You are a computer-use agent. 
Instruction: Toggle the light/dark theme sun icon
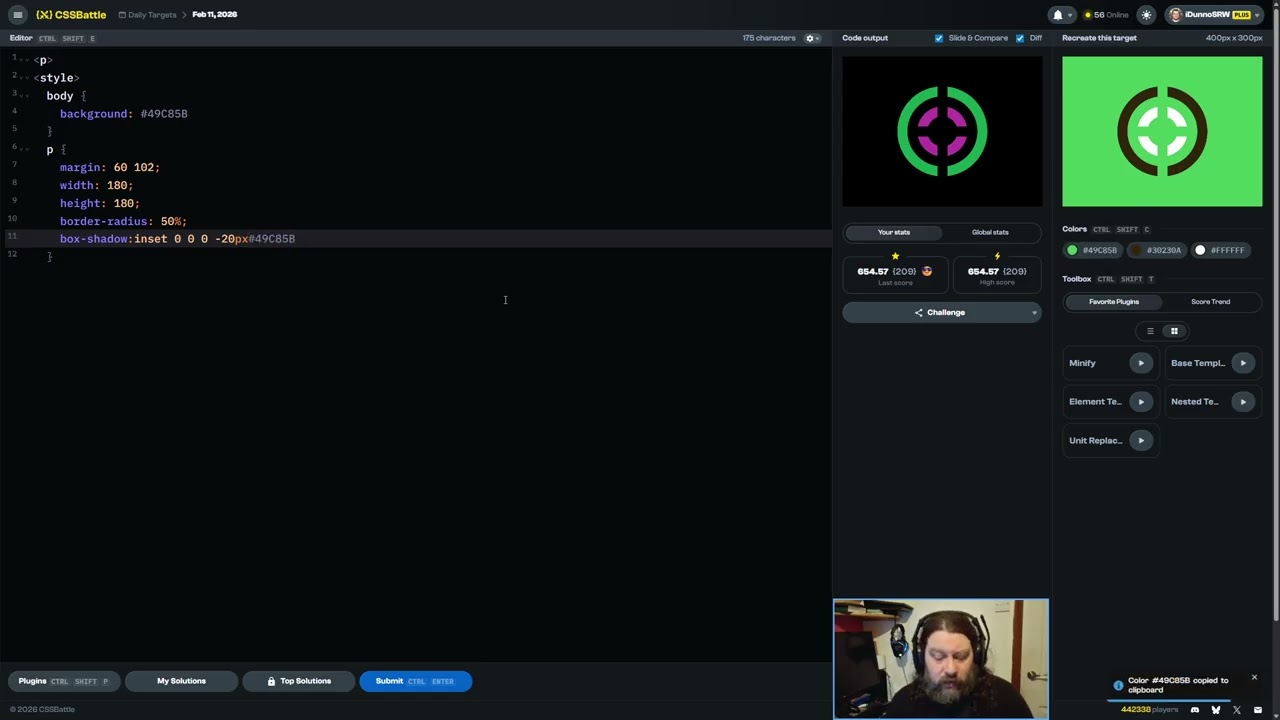pos(1146,15)
